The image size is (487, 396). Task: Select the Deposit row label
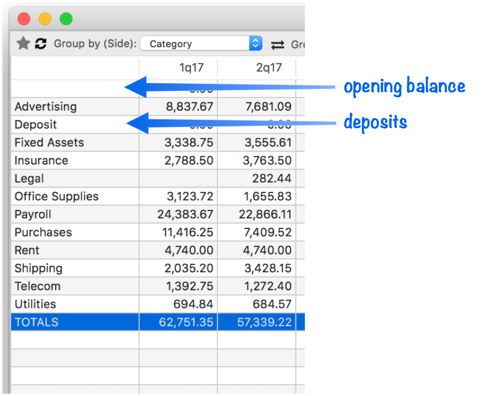click(36, 125)
